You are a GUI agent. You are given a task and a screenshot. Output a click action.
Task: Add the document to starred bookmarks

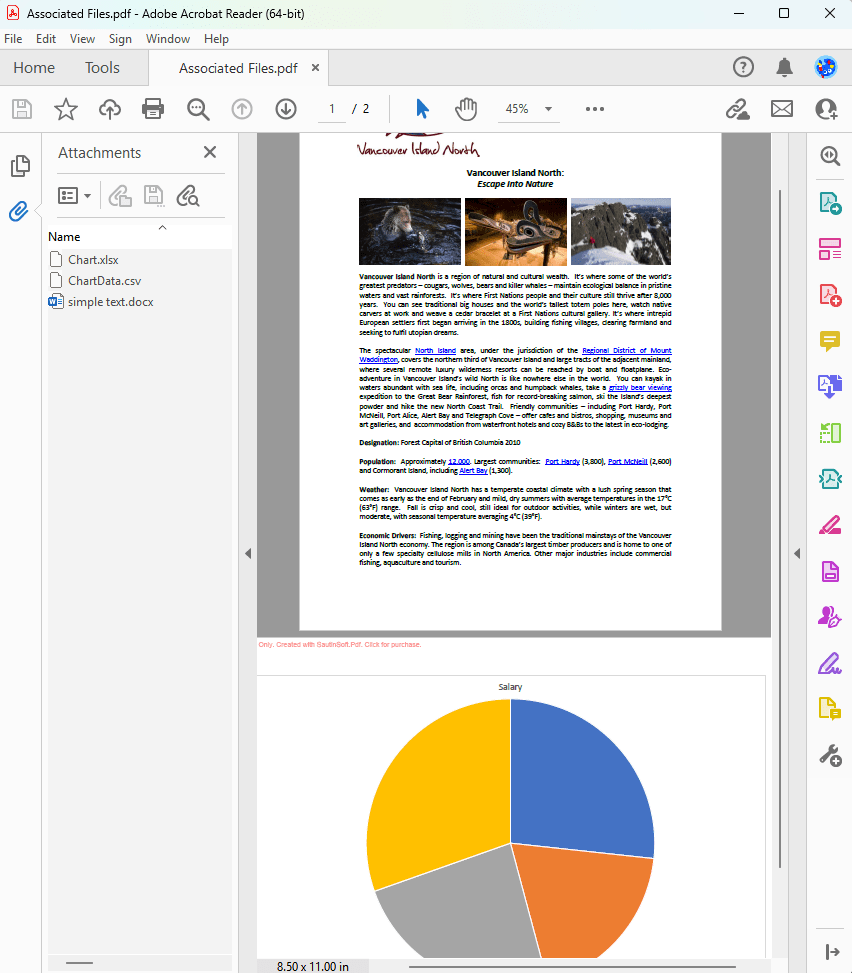pos(65,109)
